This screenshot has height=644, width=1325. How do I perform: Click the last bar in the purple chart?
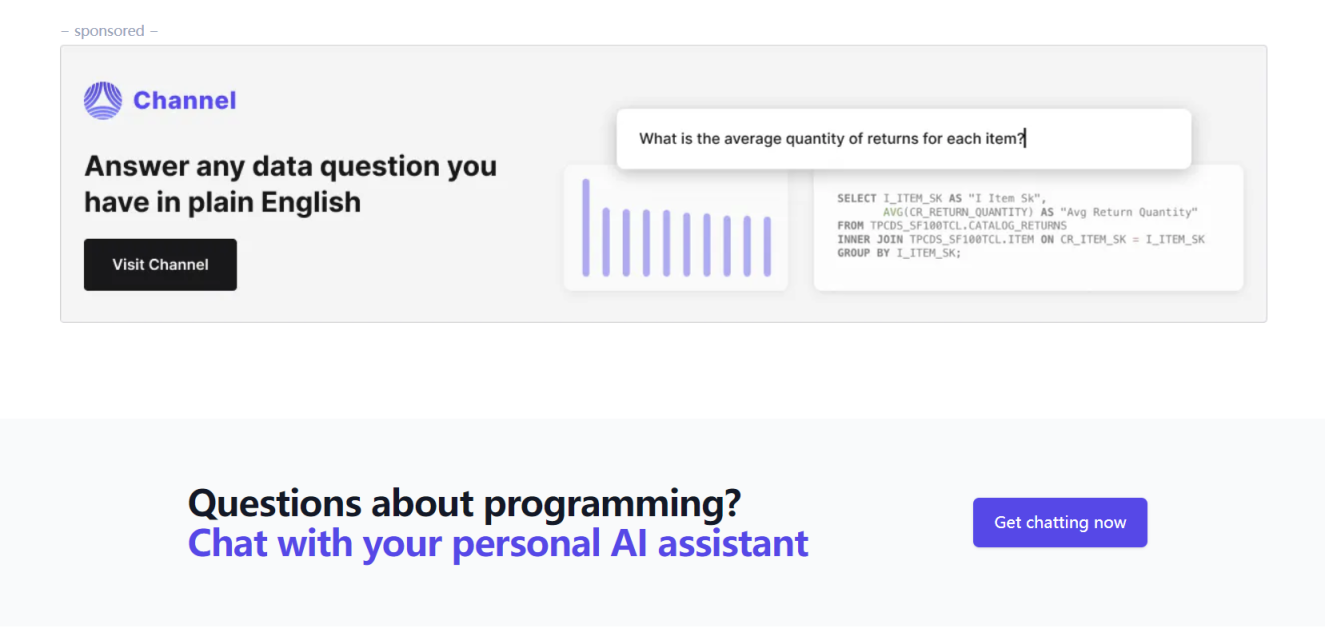pos(767,245)
